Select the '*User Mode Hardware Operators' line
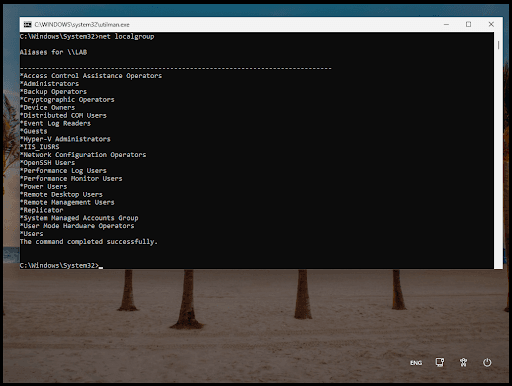 [x=77, y=226]
